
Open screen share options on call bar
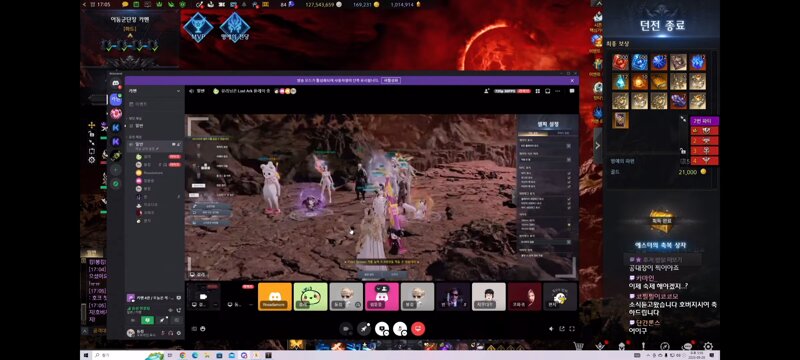click(364, 329)
